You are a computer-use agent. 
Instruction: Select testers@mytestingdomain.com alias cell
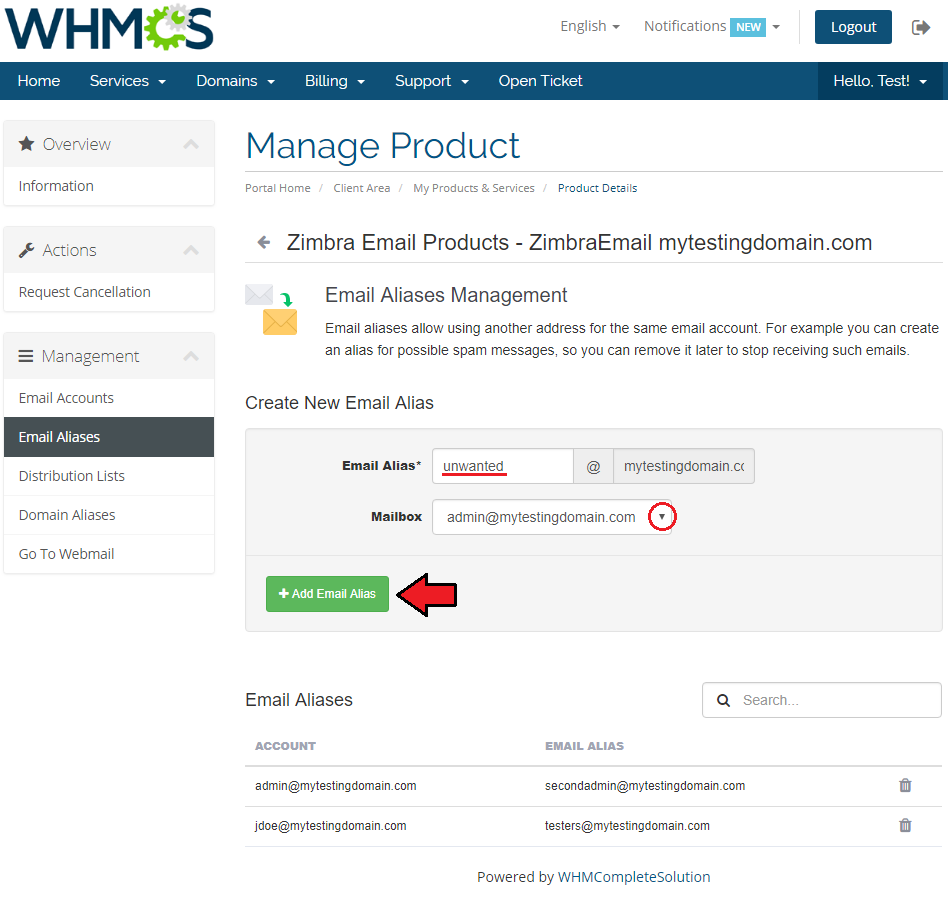[627, 826]
